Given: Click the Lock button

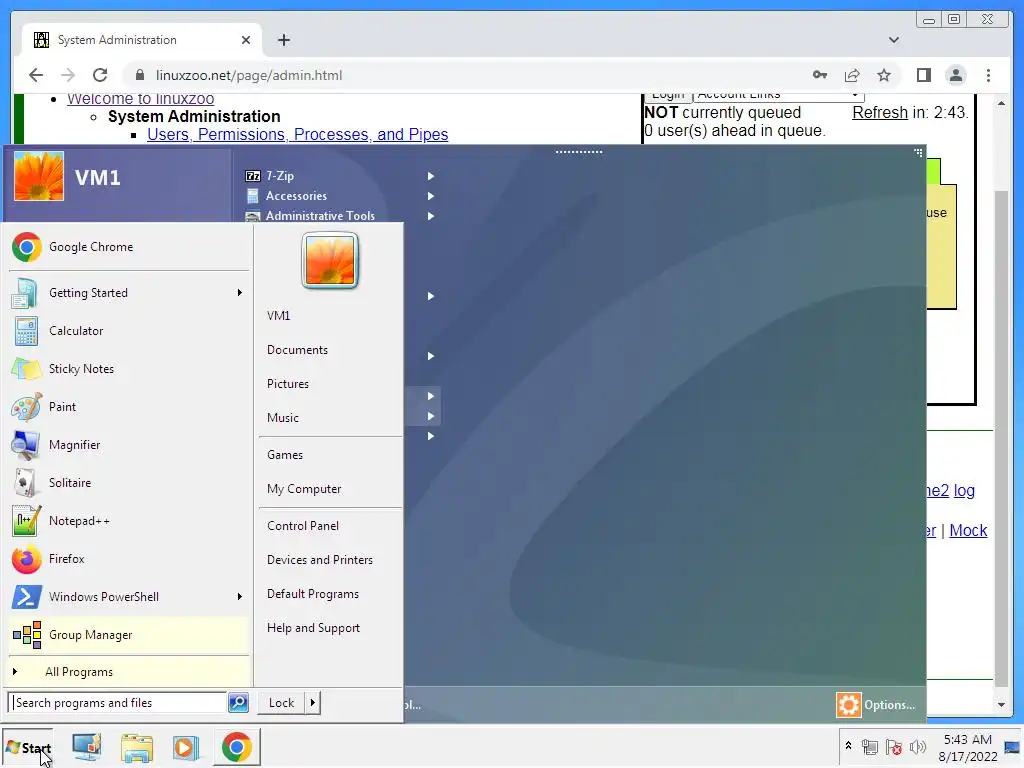Looking at the screenshot, I should (x=281, y=703).
